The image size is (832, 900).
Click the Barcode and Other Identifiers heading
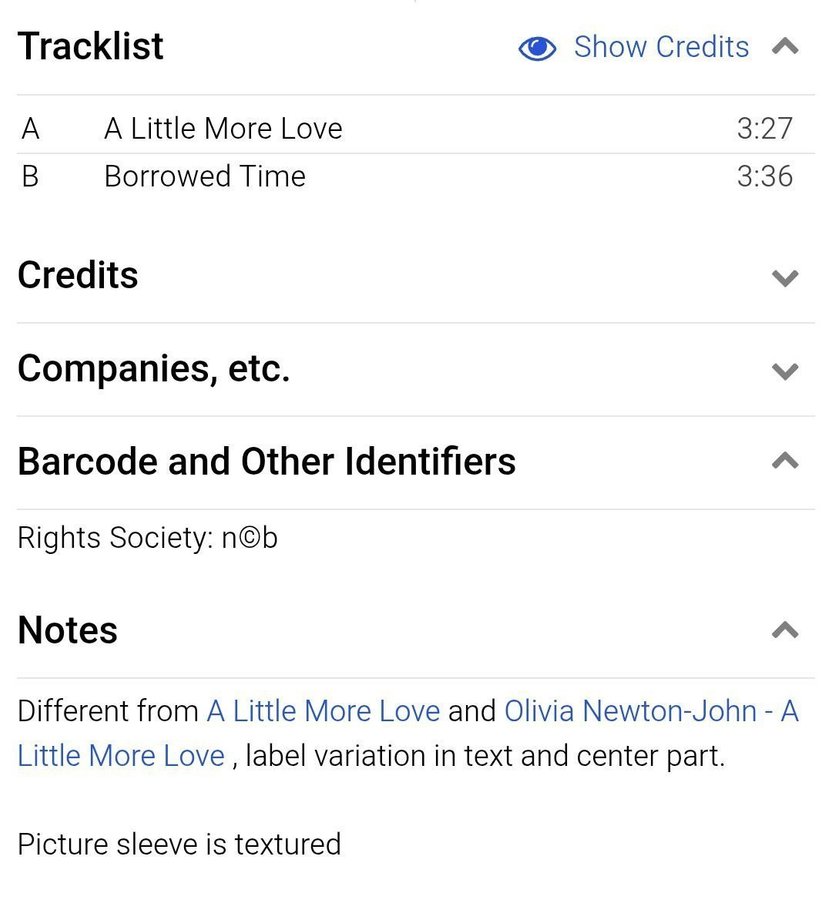(x=267, y=461)
